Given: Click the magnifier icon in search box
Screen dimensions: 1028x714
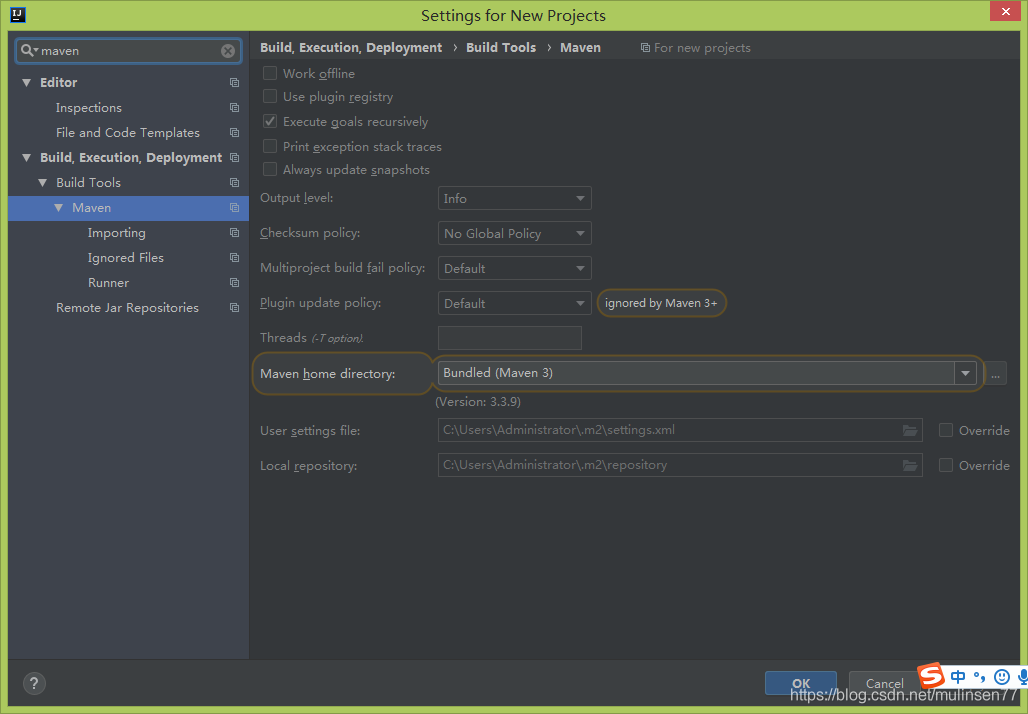Looking at the screenshot, I should 28,50.
